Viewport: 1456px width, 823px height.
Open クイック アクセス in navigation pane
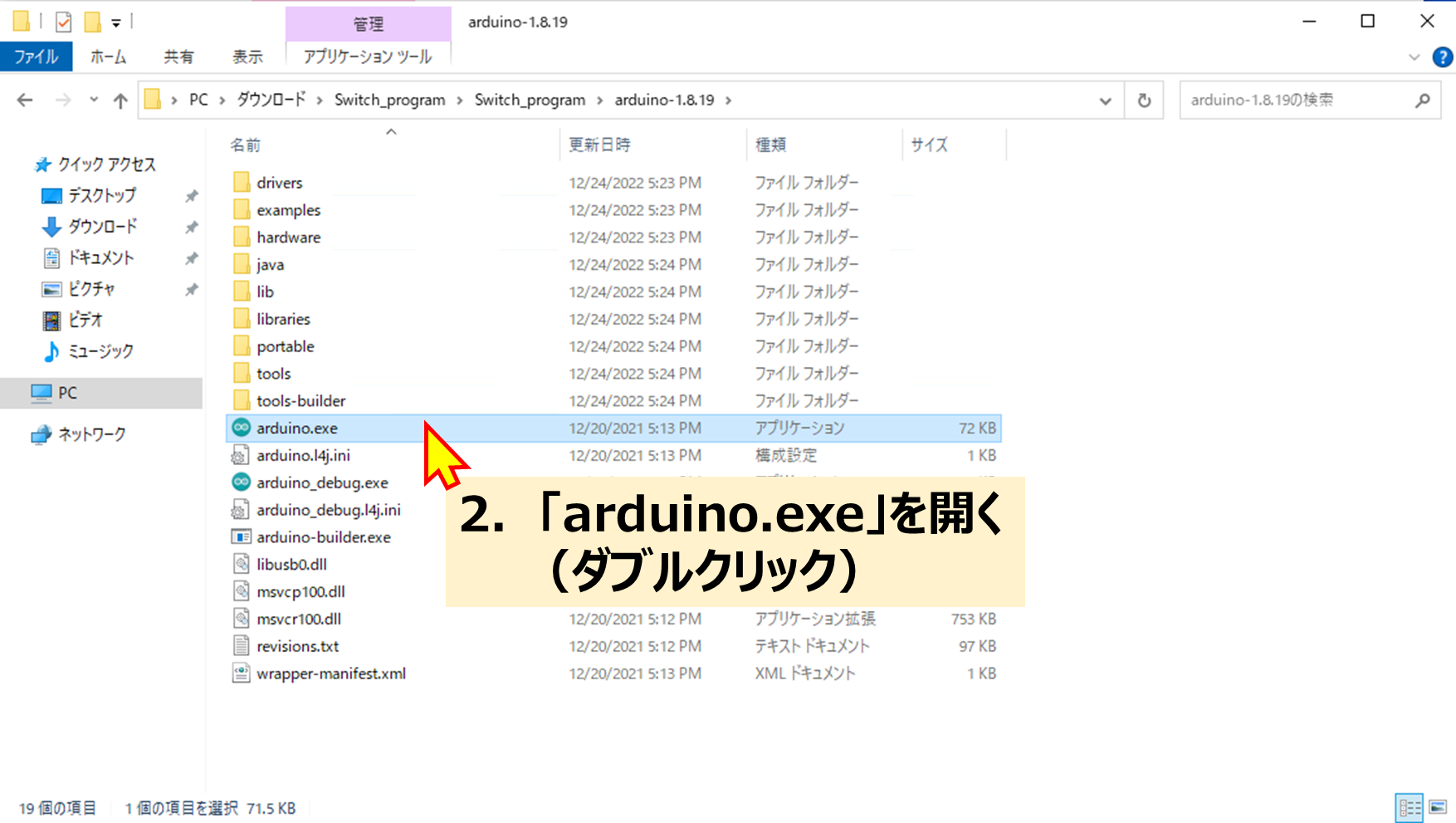[106, 164]
